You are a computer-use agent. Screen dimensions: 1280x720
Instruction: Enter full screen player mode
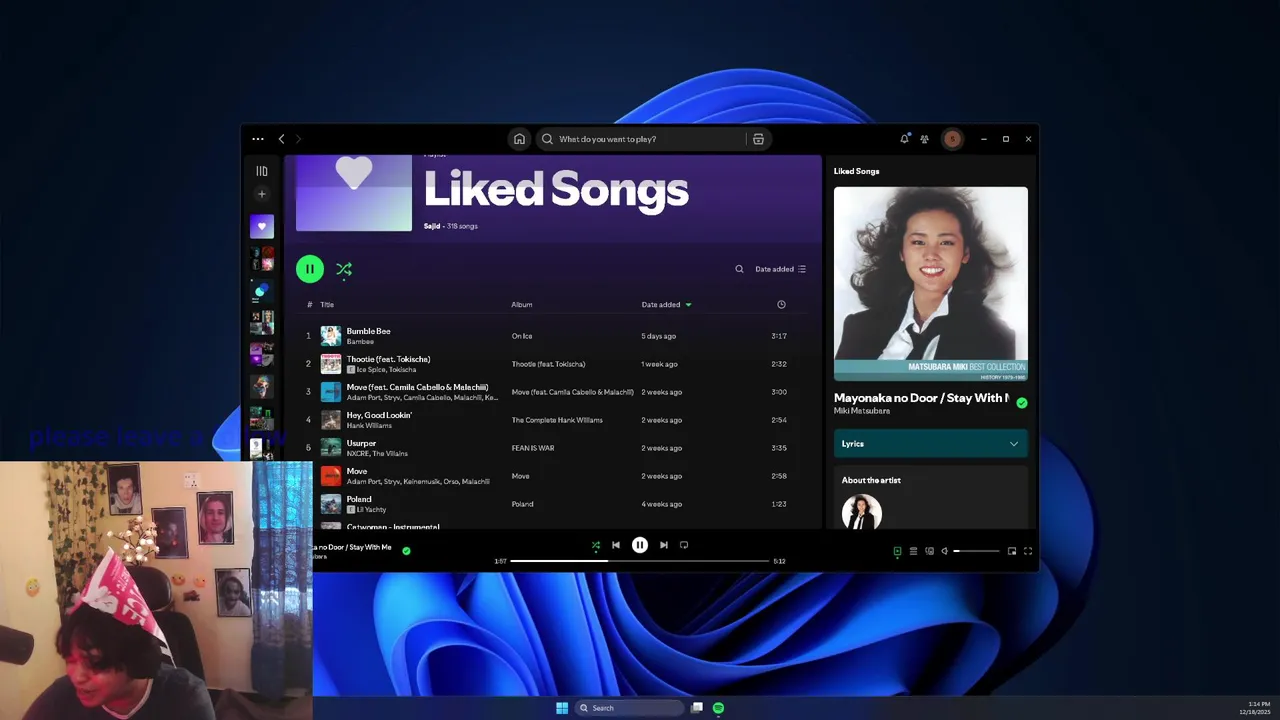pos(1028,551)
